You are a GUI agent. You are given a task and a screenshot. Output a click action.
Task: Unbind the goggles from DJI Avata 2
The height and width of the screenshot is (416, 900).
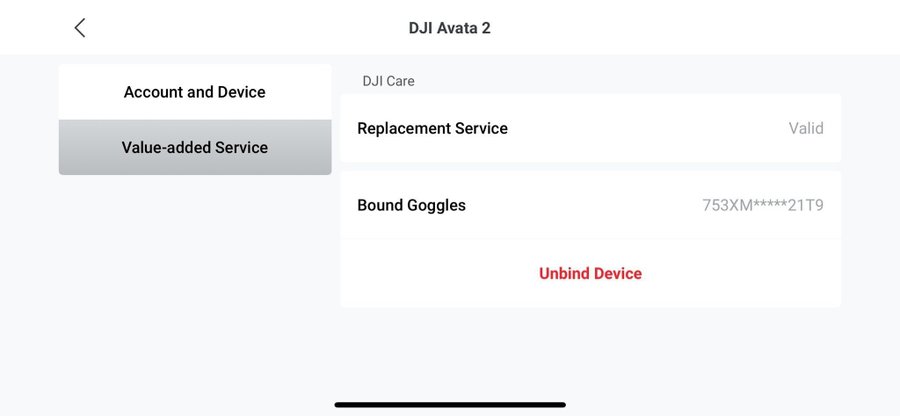pyautogui.click(x=590, y=273)
